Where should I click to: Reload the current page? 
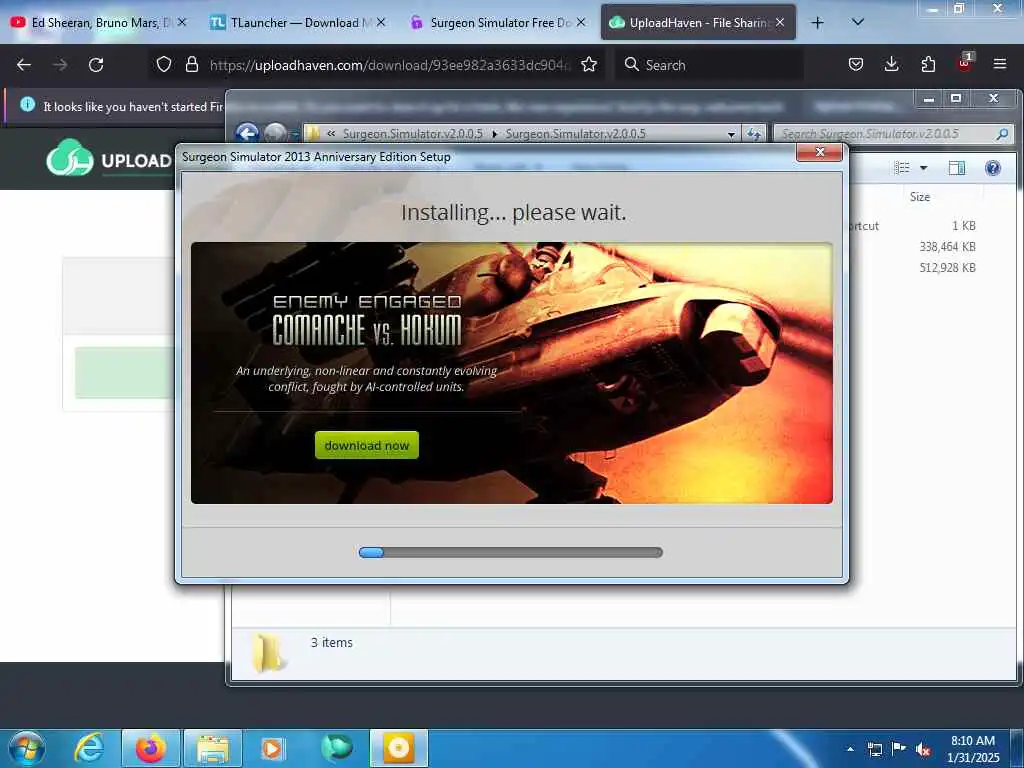(96, 65)
